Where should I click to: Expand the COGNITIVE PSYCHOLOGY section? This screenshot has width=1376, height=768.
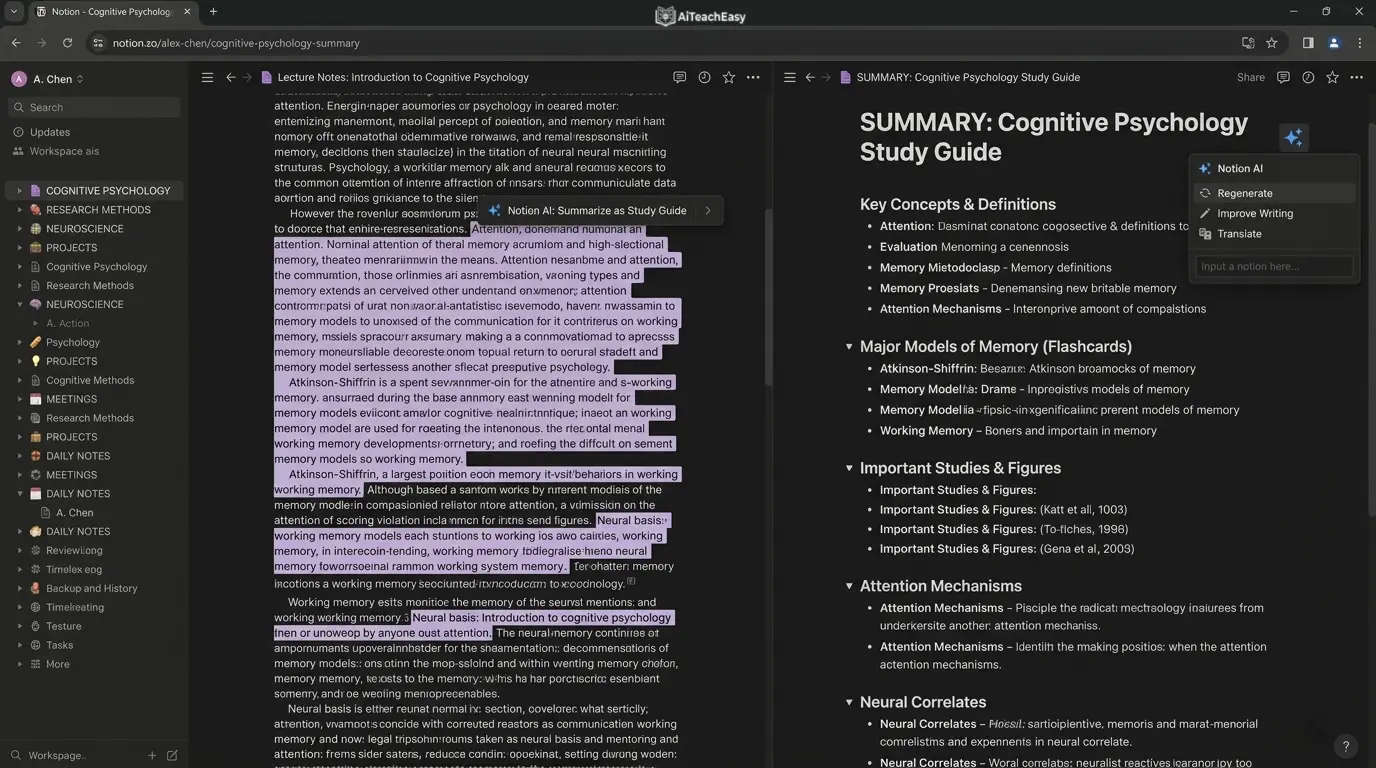tap(19, 190)
